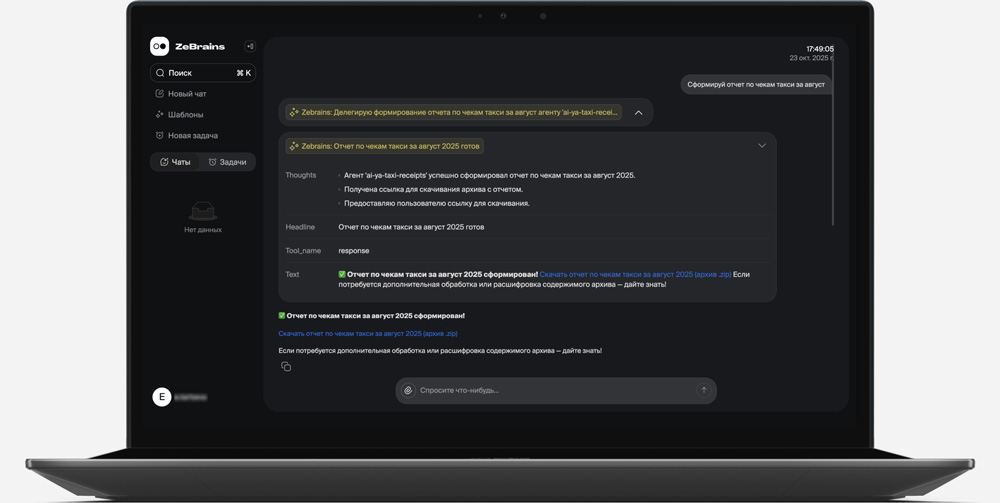The image size is (1000, 503).
Task: Click the user message bubble about August report
Action: [x=755, y=85]
